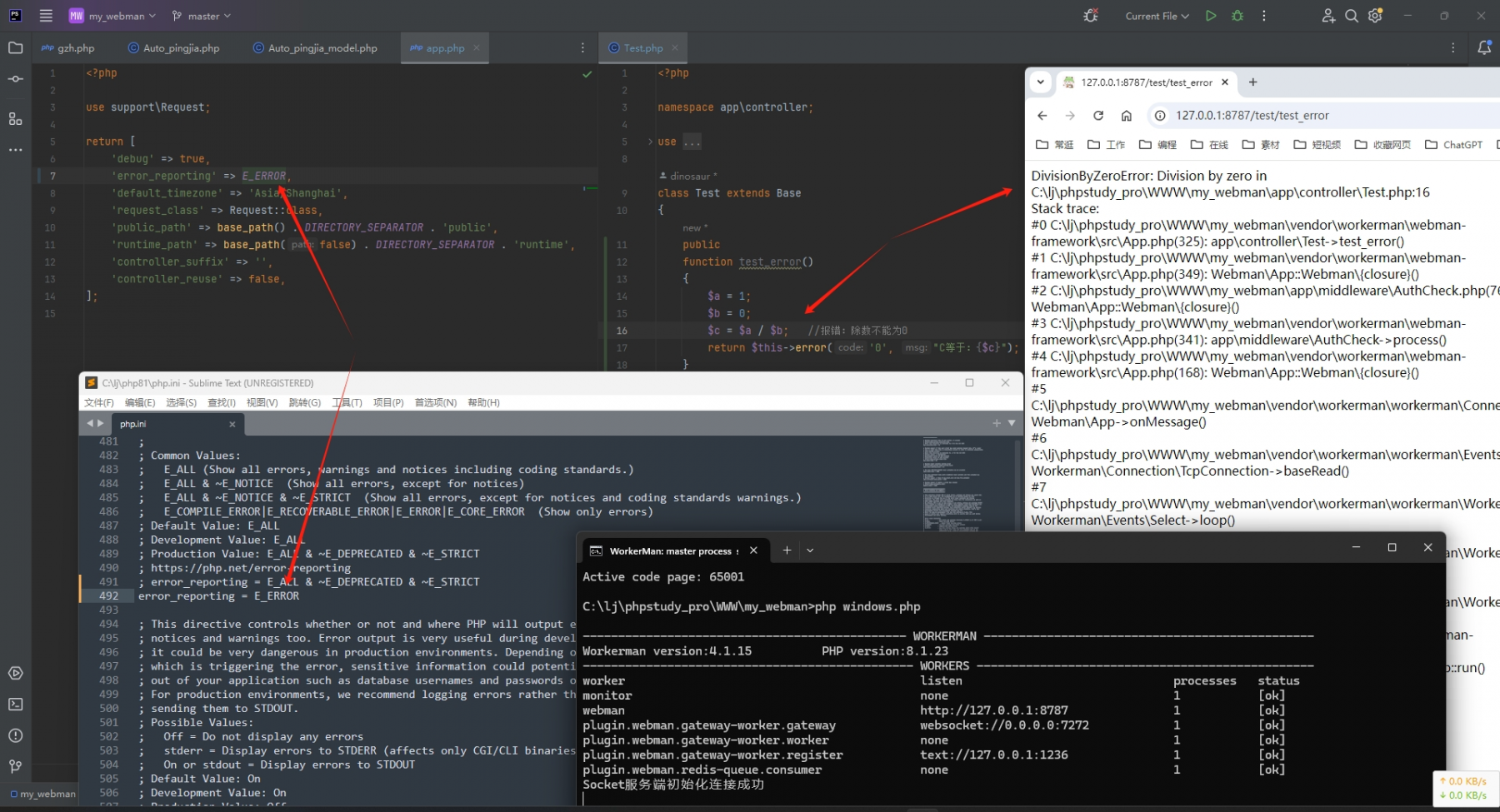Screen dimensions: 1500x812
Task: Open Sublime Text 查找(I) menu
Action: [x=222, y=403]
